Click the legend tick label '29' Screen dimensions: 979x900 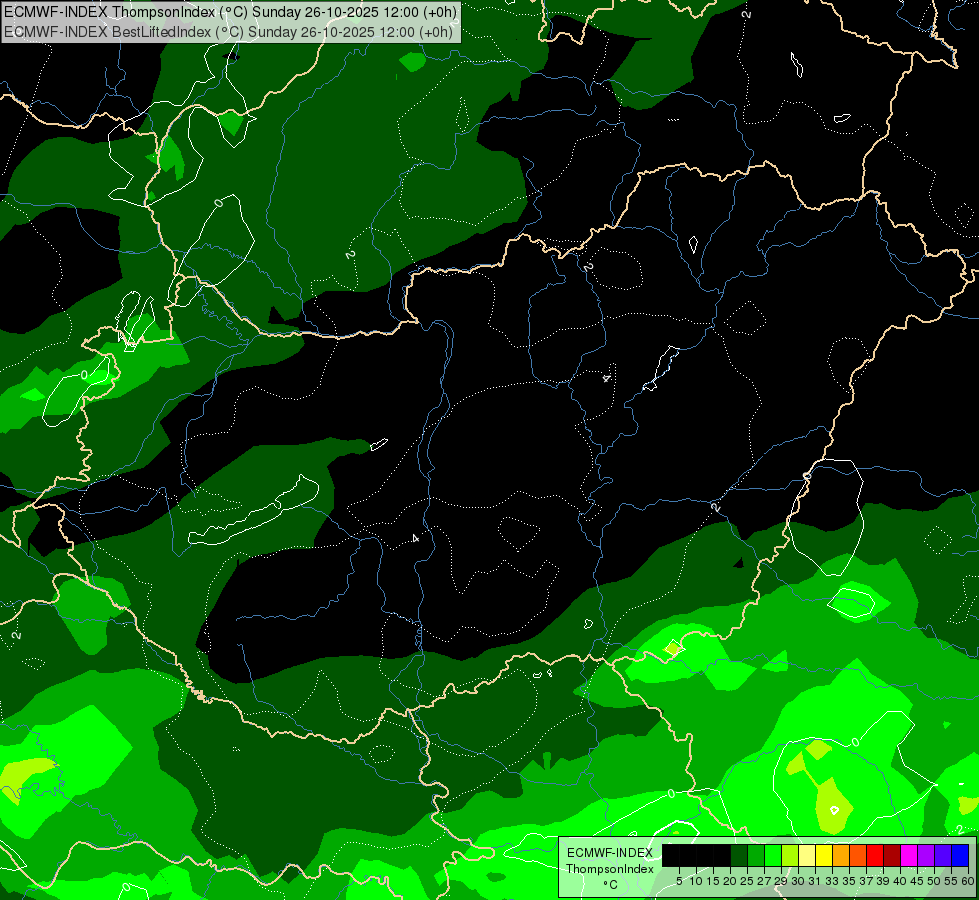click(x=781, y=881)
